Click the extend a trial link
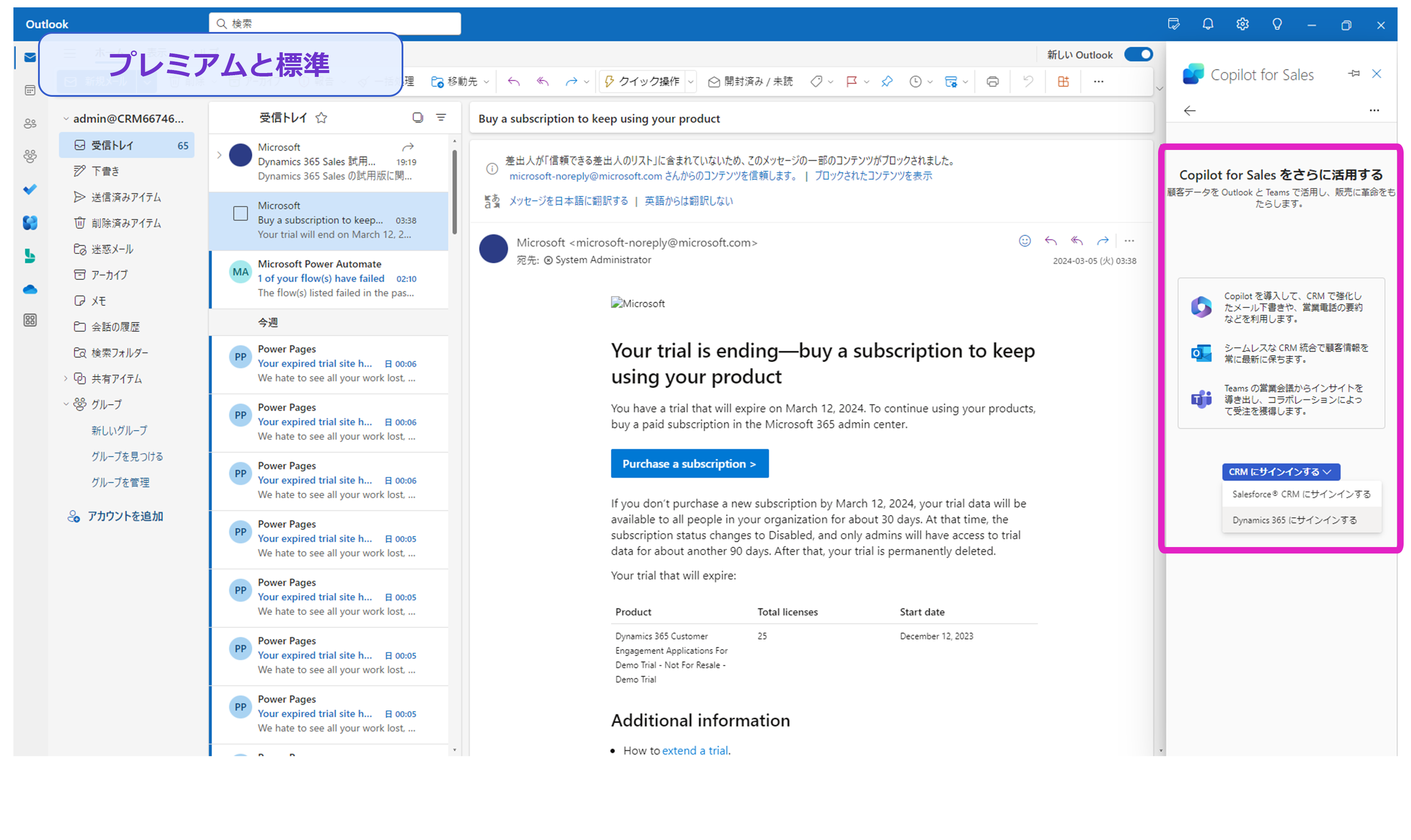The width and height of the screenshot is (1411, 840). tap(695, 751)
